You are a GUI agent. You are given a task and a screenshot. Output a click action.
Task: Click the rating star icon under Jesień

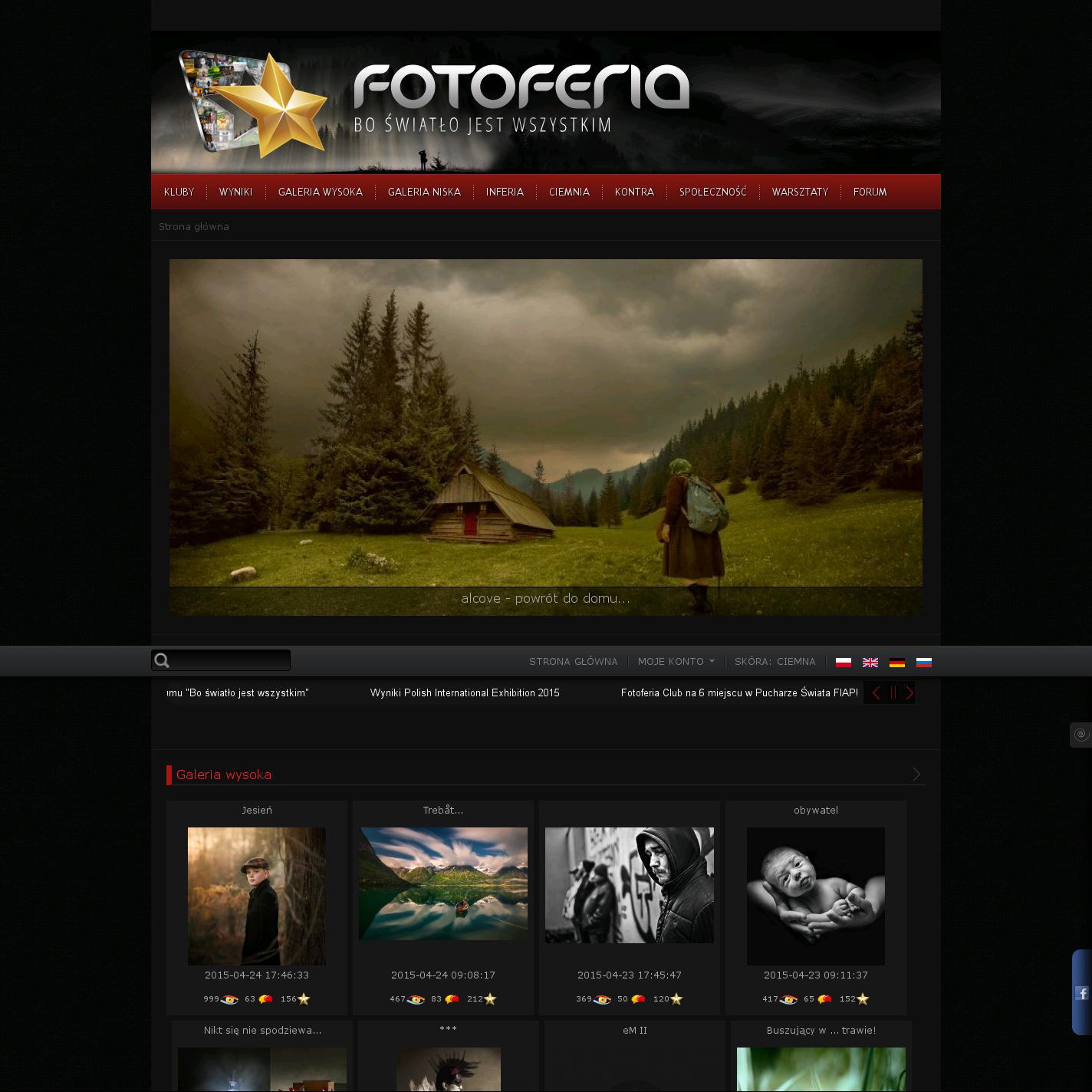point(304,998)
